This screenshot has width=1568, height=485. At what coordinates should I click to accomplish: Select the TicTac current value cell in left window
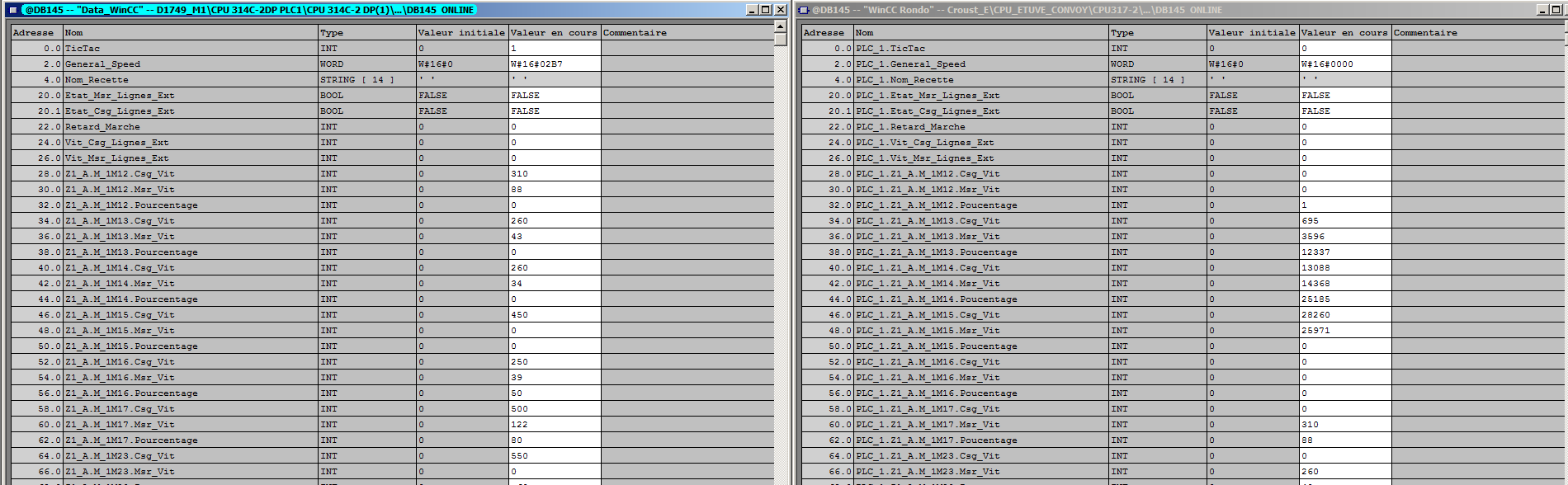[x=554, y=49]
